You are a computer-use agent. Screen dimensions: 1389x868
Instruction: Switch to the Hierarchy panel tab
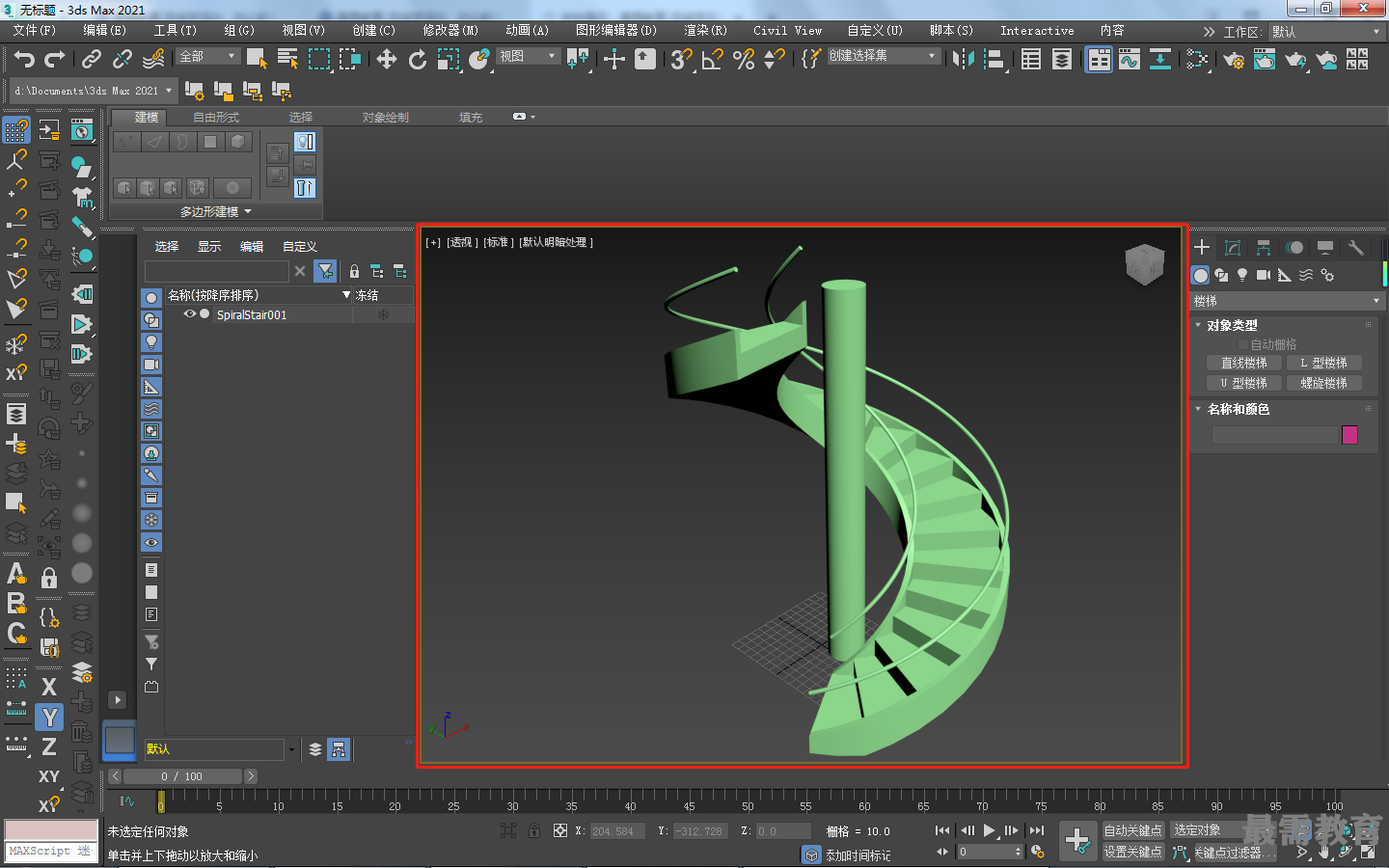click(x=1263, y=248)
